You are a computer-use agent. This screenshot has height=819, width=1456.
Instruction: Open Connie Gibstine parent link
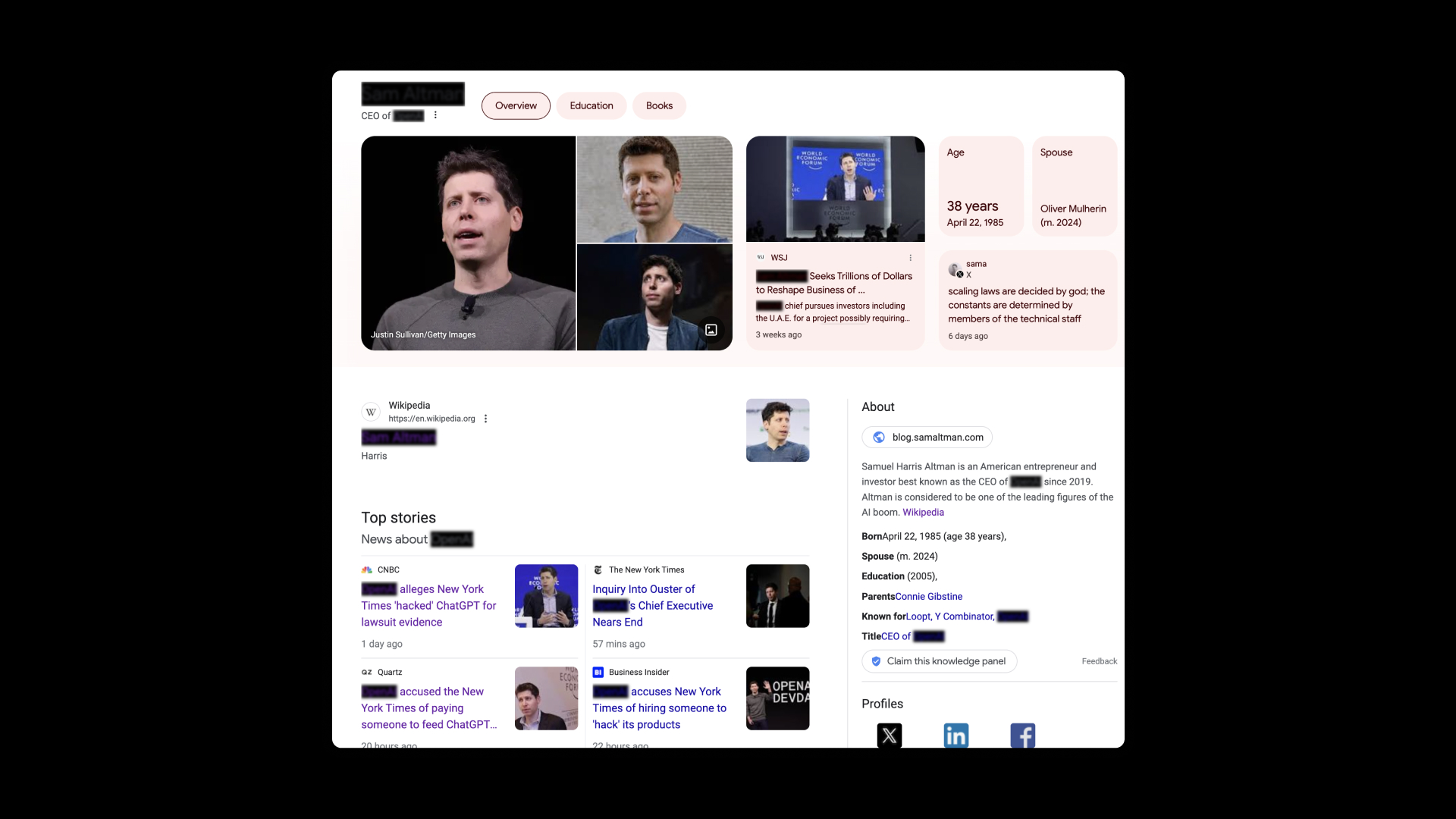coord(929,597)
